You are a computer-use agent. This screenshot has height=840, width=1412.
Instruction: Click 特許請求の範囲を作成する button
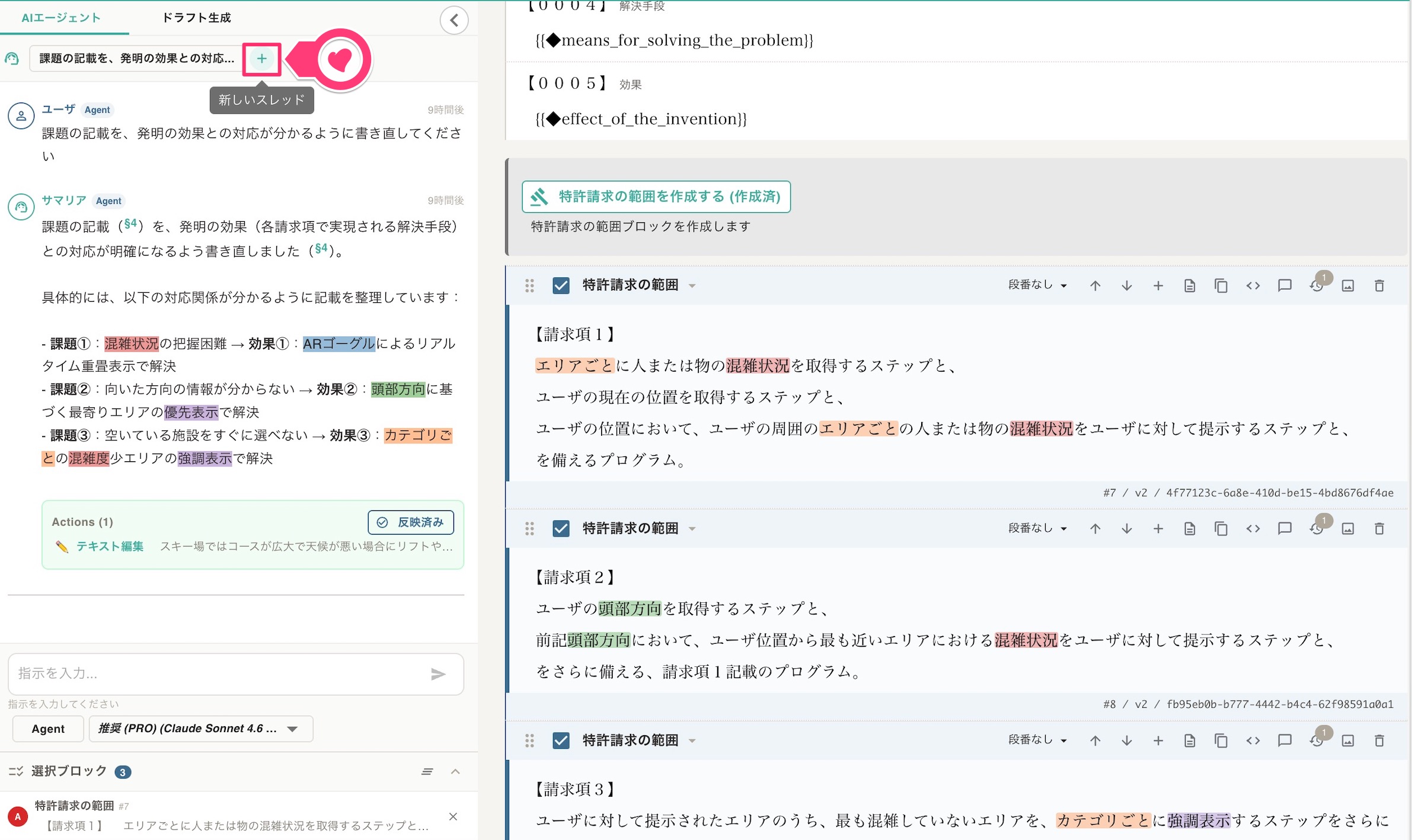656,197
